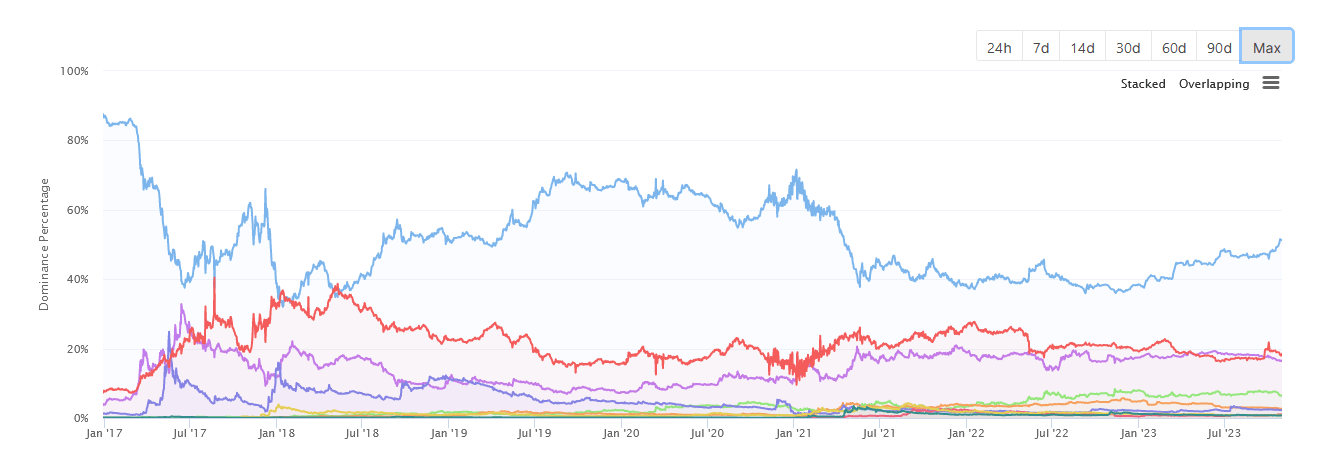Choose the 14d range button
The image size is (1341, 453).
[1082, 47]
